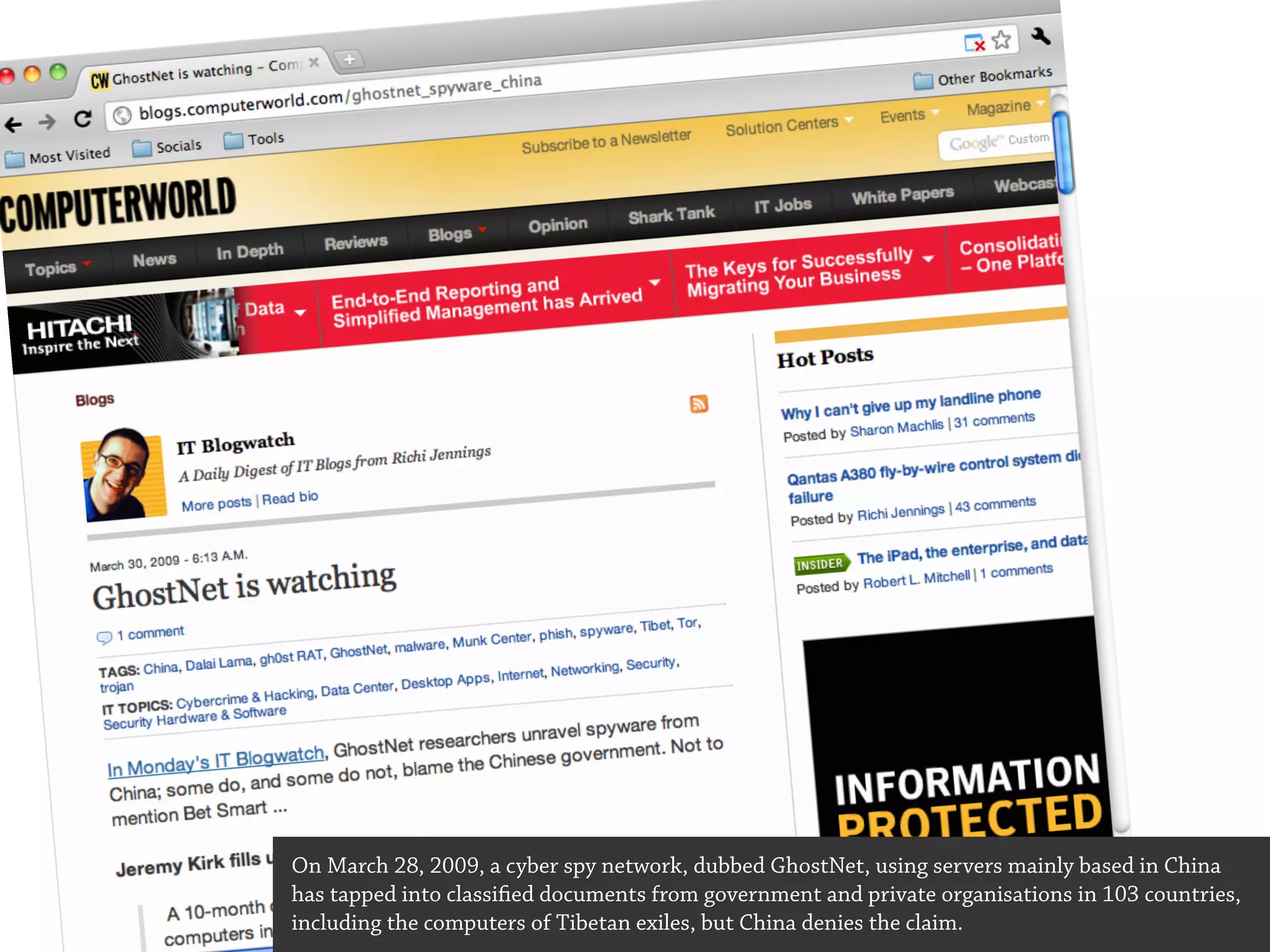
Task: Click the blocked pop-up icon in address bar
Action: tap(974, 43)
